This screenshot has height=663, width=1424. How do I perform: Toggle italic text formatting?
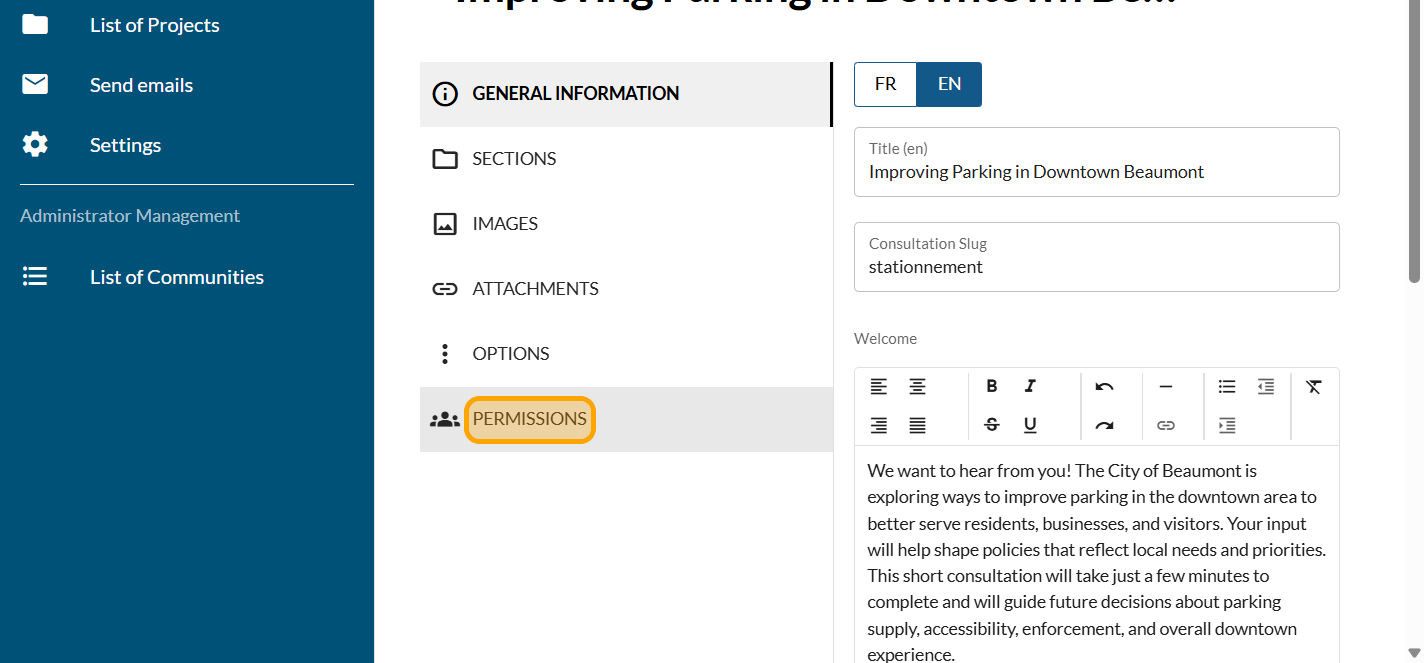(1030, 387)
